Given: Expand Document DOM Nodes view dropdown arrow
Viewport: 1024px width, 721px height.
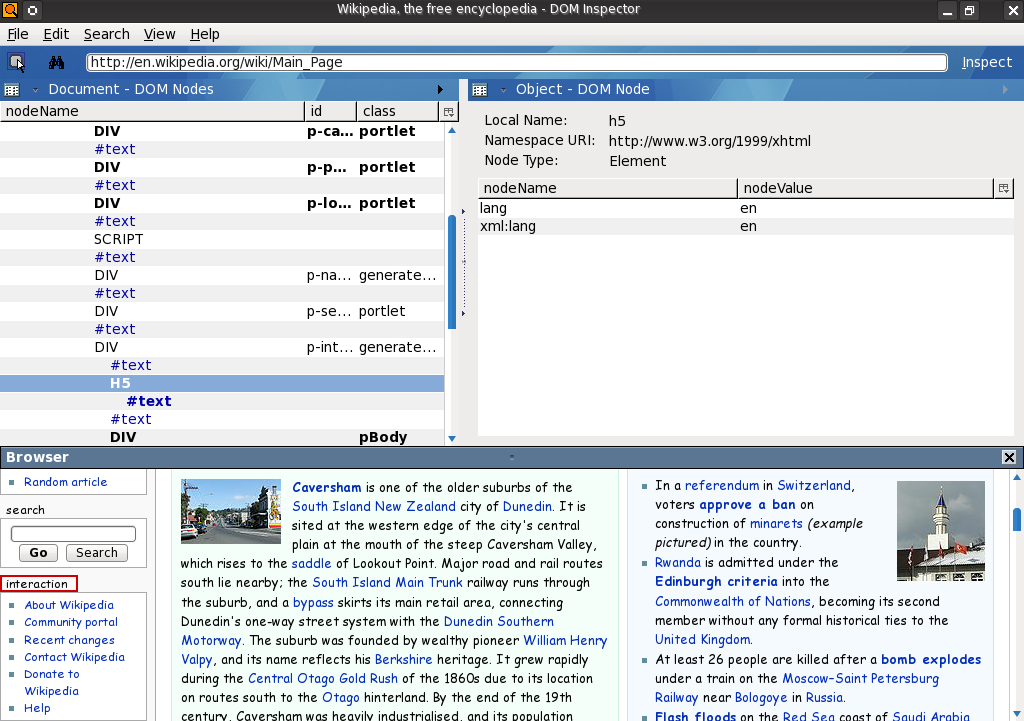Looking at the screenshot, I should point(35,90).
